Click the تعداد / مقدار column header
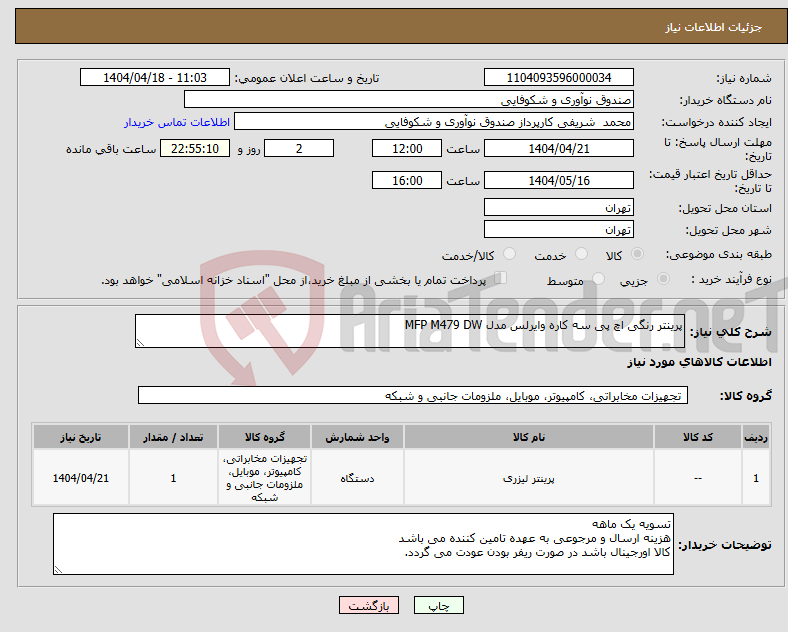 click(x=173, y=437)
